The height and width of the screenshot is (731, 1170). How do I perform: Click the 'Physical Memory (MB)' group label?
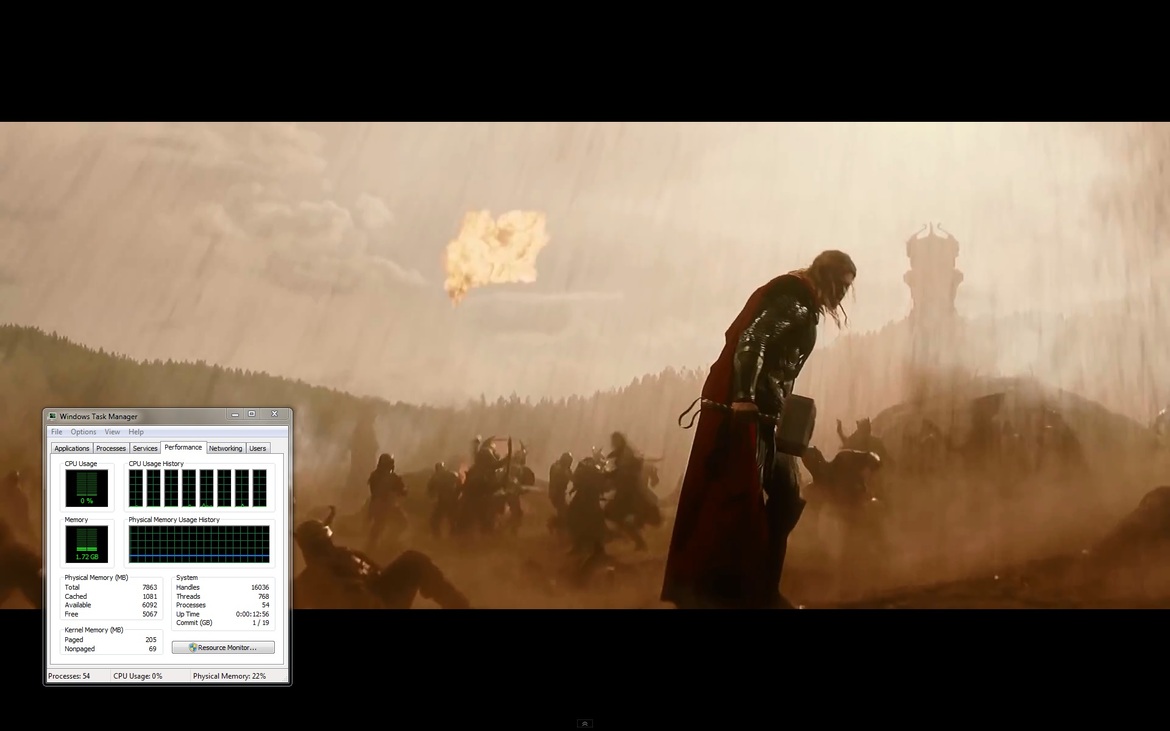[x=96, y=578]
